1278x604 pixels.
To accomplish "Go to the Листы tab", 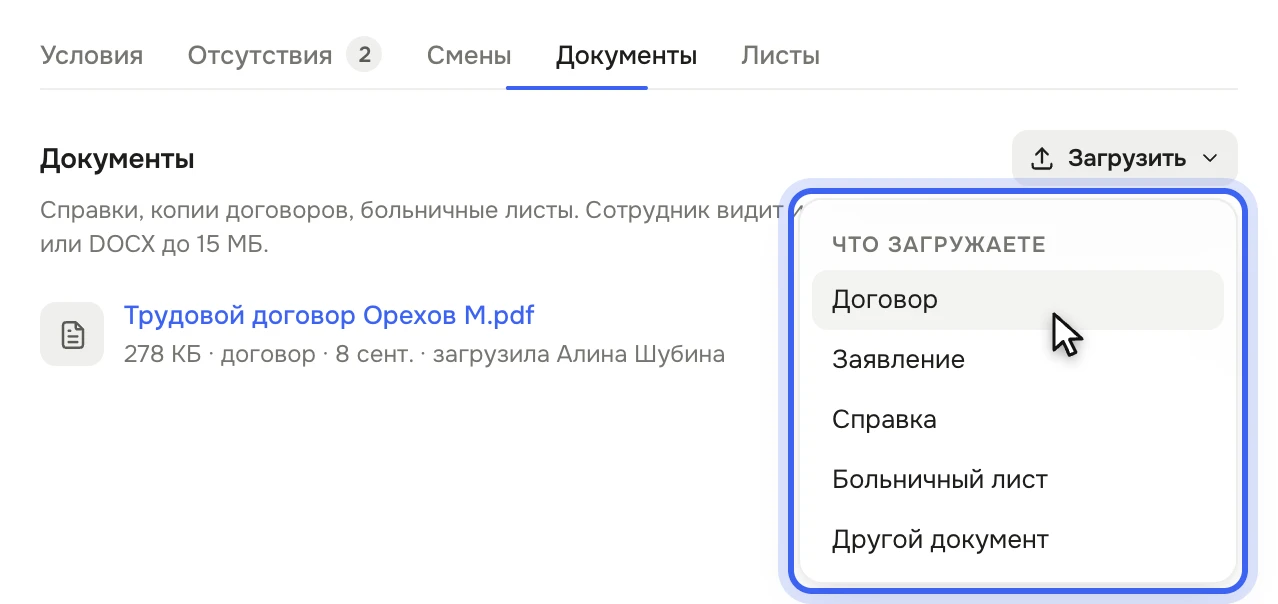I will point(781,55).
